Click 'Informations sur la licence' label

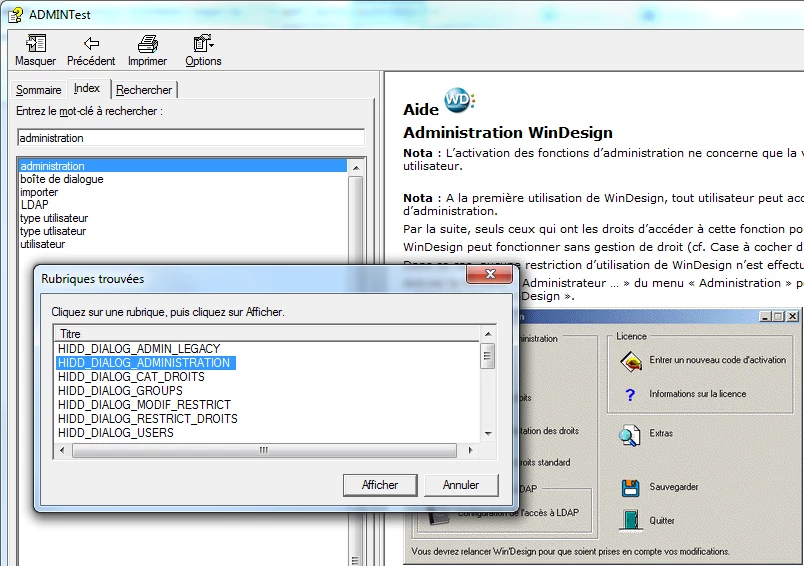click(x=697, y=394)
